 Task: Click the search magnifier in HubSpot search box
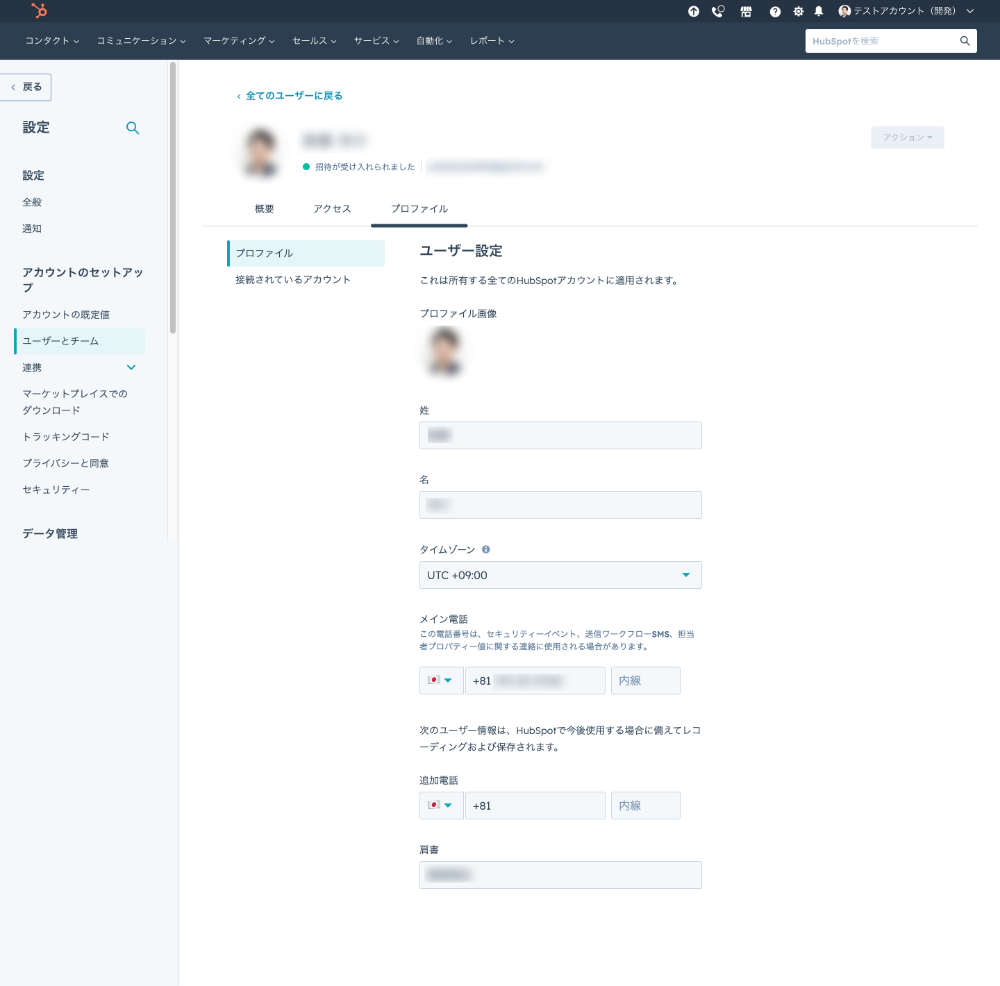point(965,41)
